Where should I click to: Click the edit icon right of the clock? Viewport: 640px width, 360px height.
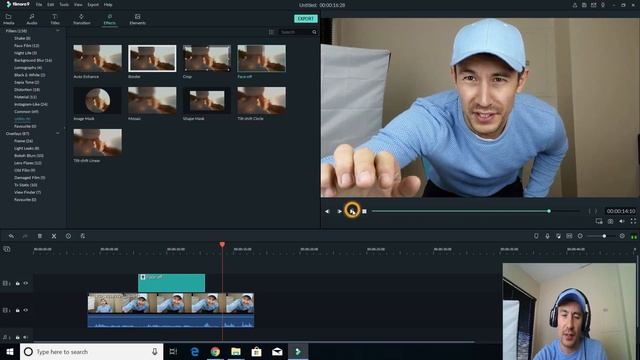82,236
